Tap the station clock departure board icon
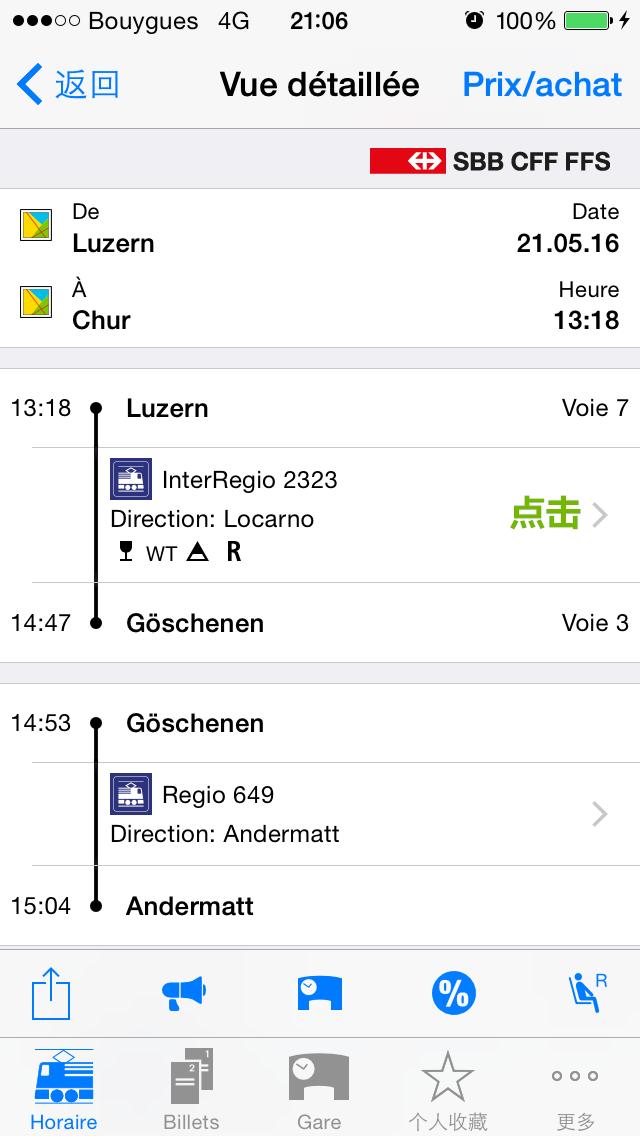This screenshot has width=640, height=1136. [x=320, y=993]
